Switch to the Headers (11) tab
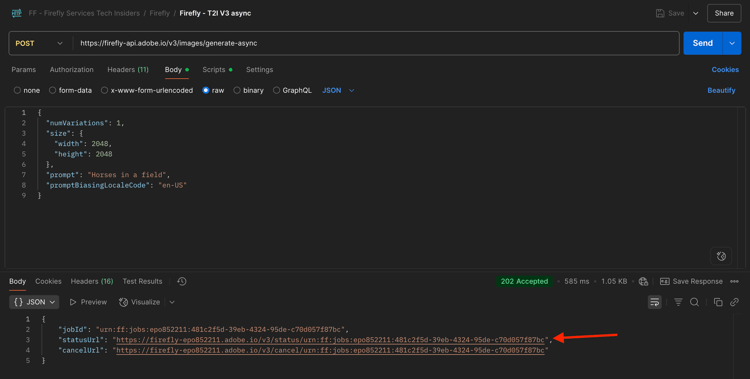 pyautogui.click(x=128, y=70)
